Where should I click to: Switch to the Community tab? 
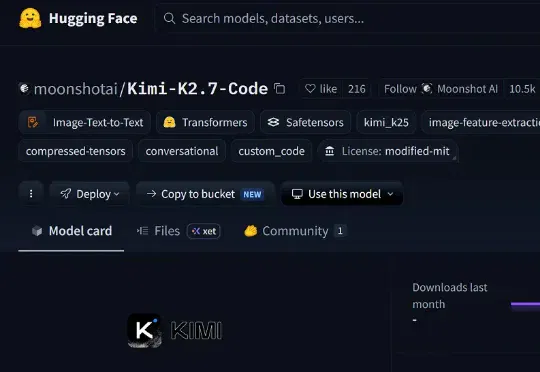295,231
